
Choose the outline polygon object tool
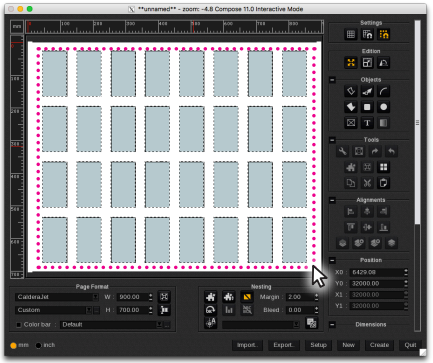[x=351, y=91]
